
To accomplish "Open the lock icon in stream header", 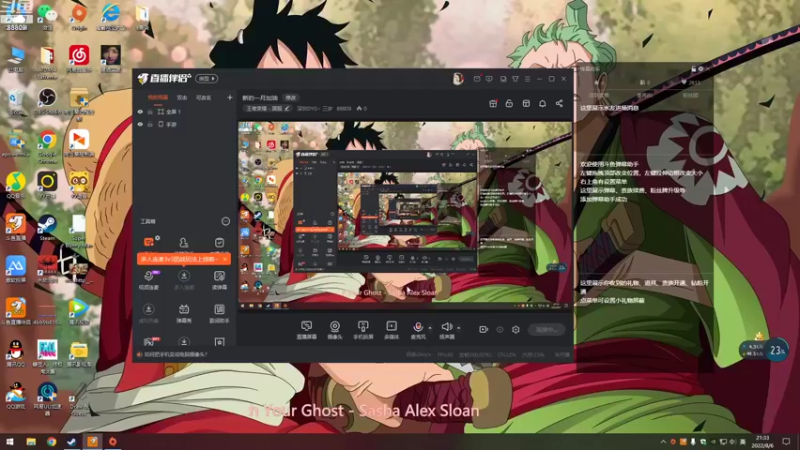I will click(509, 104).
